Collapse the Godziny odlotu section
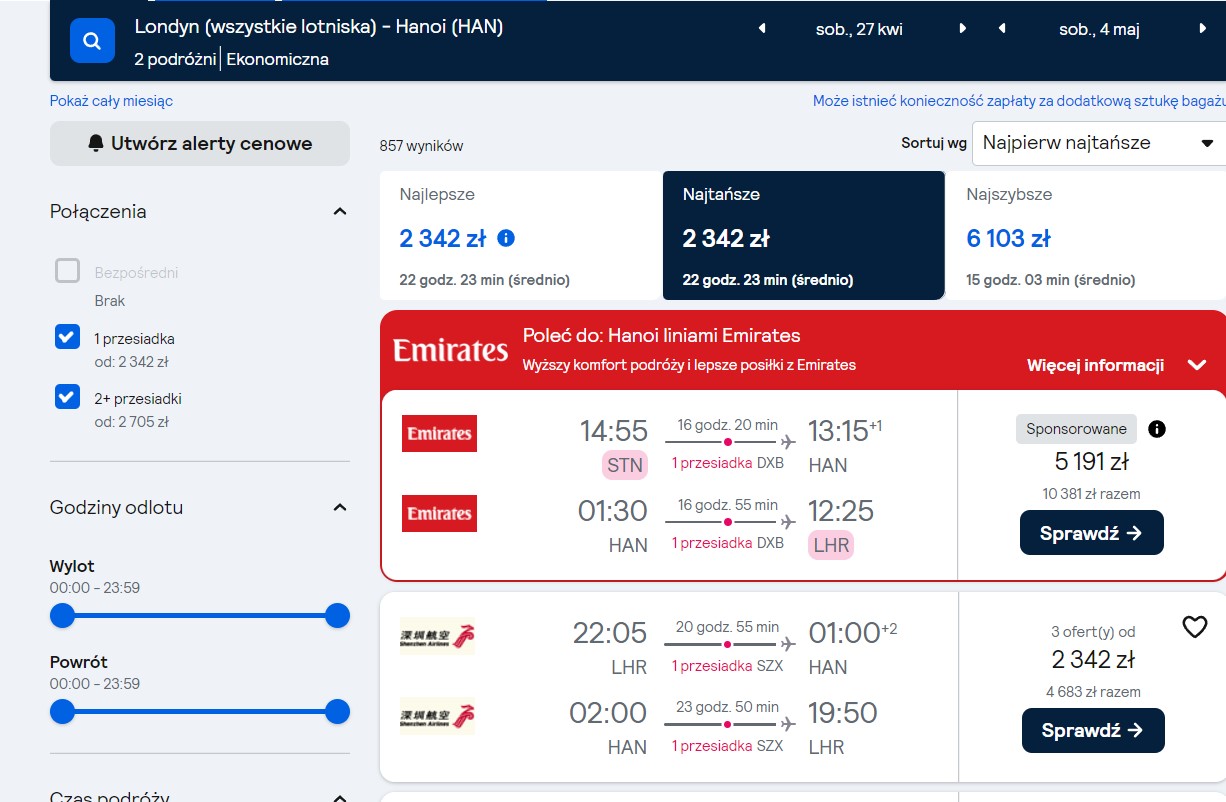The width and height of the screenshot is (1226, 802). tap(340, 508)
